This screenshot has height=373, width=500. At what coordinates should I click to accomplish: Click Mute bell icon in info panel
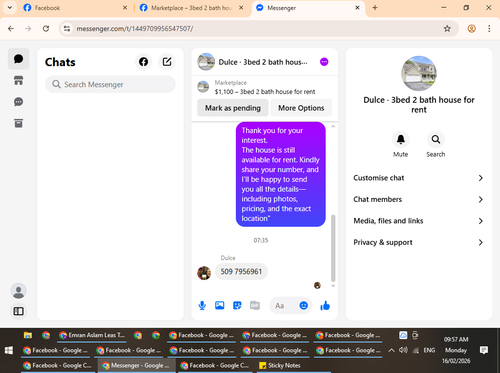pyautogui.click(x=401, y=139)
